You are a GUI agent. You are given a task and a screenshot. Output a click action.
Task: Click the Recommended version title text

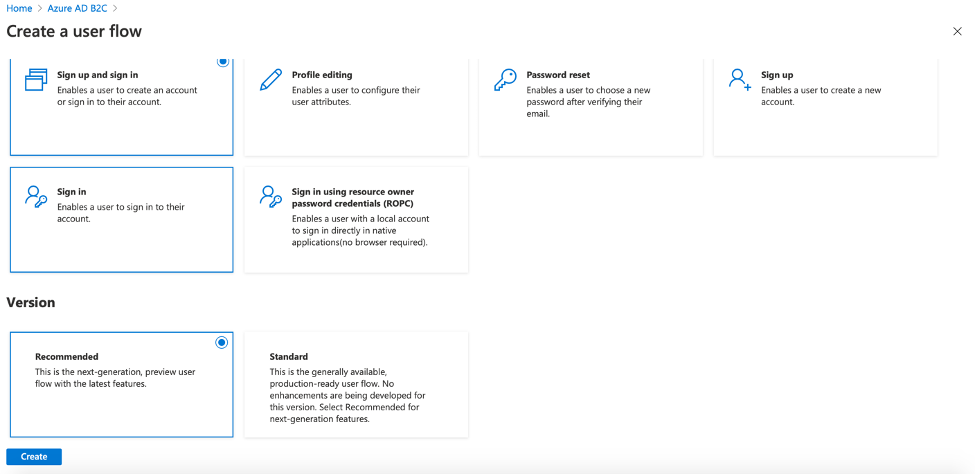[67, 356]
